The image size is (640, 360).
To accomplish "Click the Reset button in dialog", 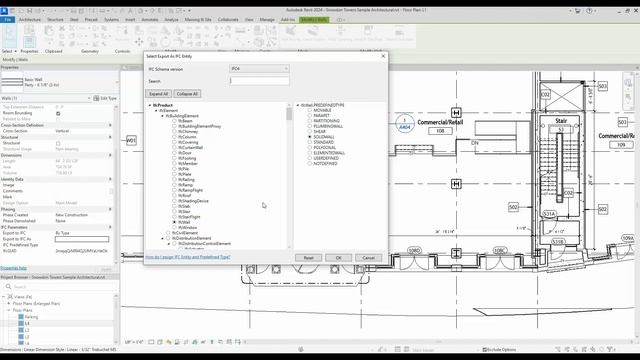I will [x=308, y=258].
